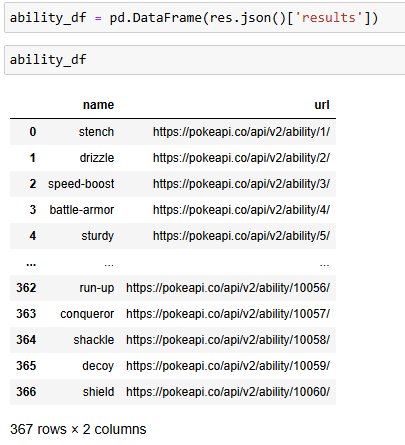
Task: Click the code cell defining ability_df
Action: coord(205,18)
